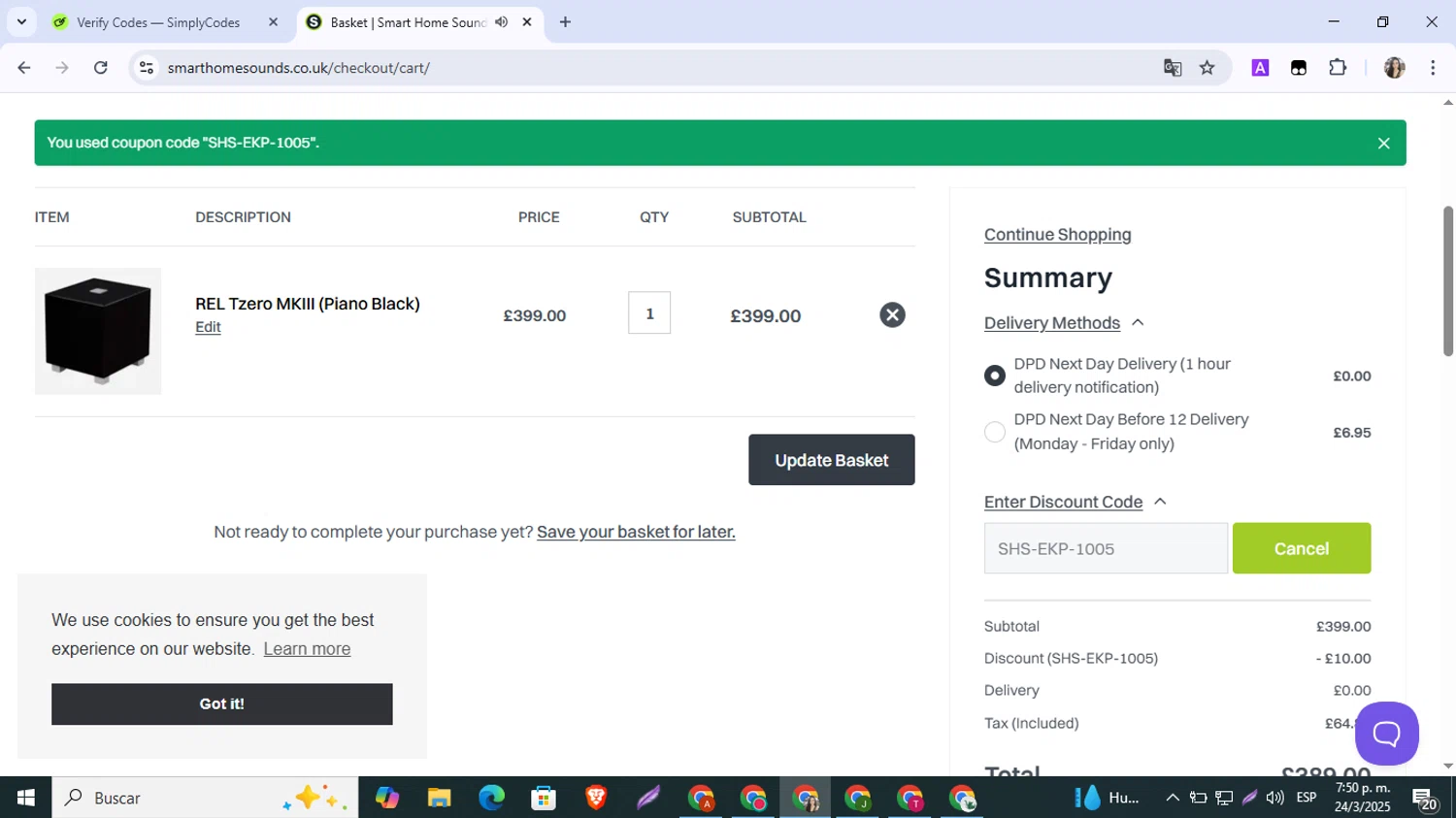Click the Google Translate icon in address bar
Image resolution: width=1456 pixels, height=818 pixels.
pyautogui.click(x=1173, y=68)
